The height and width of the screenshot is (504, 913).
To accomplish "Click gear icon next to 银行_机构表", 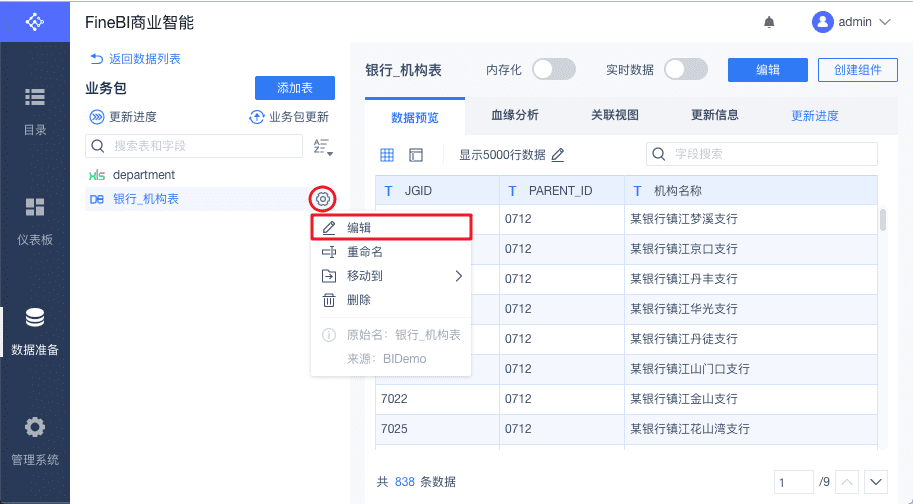I will point(323,199).
